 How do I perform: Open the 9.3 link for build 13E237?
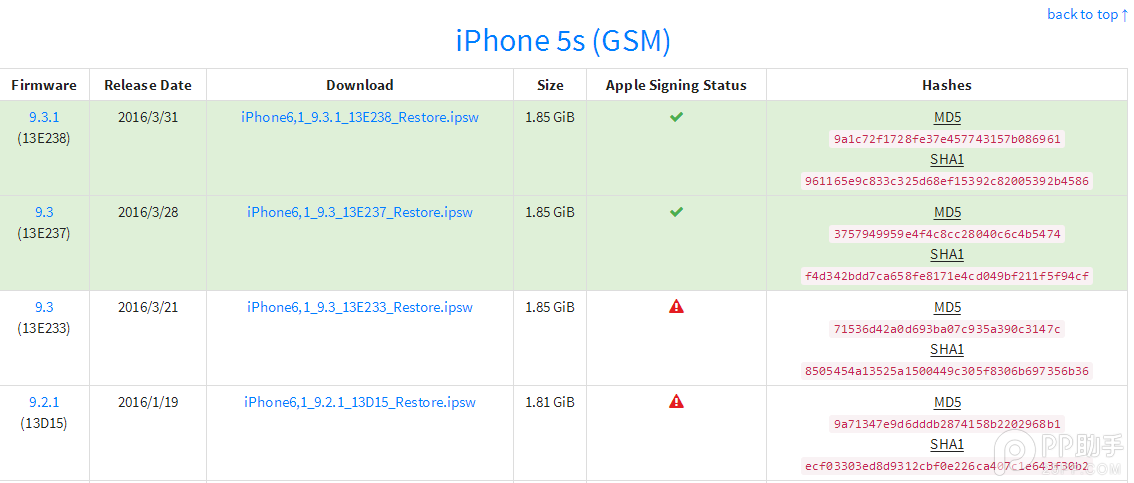click(44, 212)
